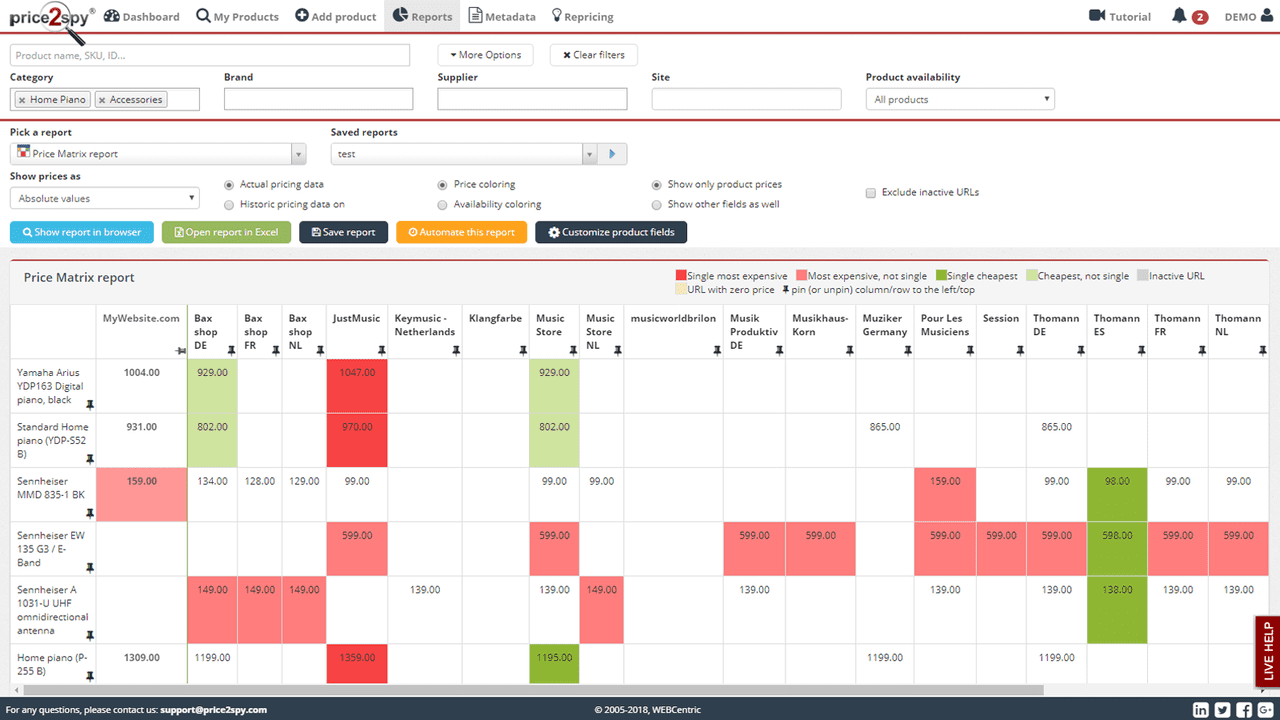Screen dimensions: 1280x720
Task: Click the Single cheapest legend color swatch
Action: pyautogui.click(x=940, y=276)
